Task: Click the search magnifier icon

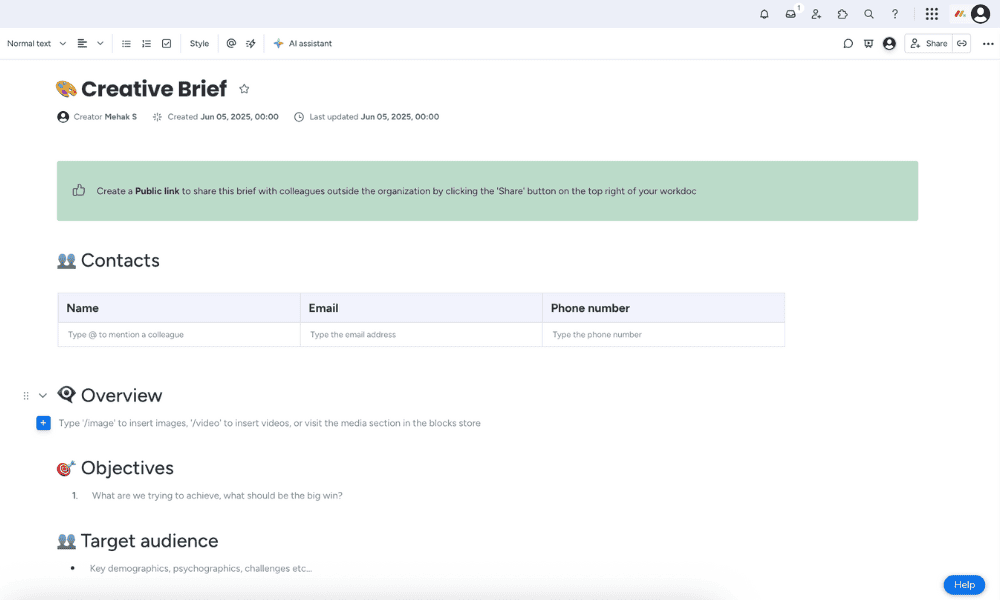Action: pyautogui.click(x=869, y=14)
